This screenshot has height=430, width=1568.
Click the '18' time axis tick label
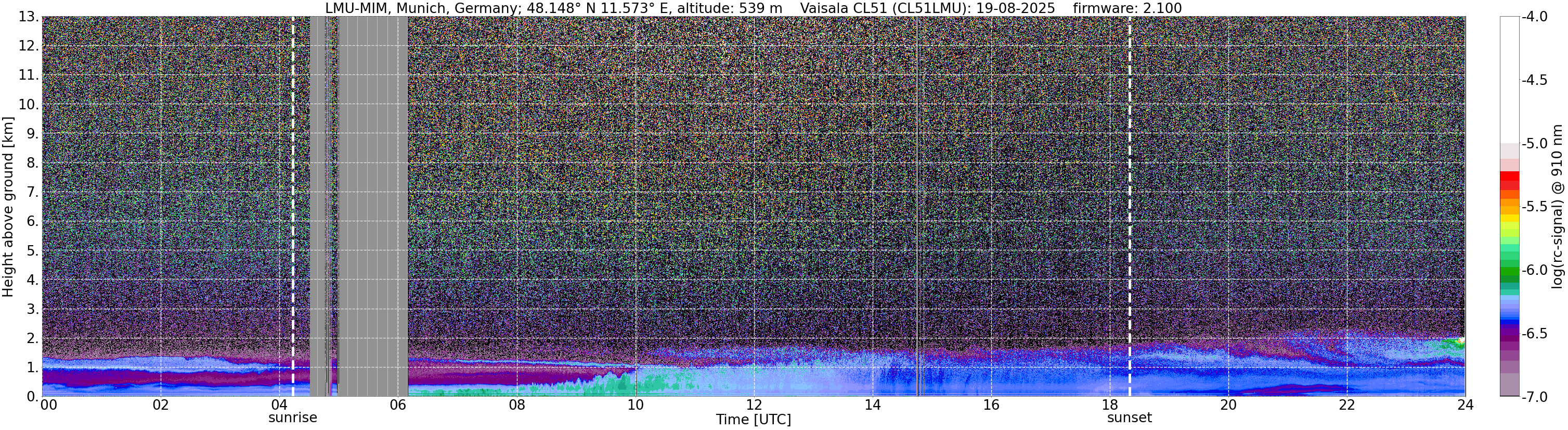click(1110, 405)
